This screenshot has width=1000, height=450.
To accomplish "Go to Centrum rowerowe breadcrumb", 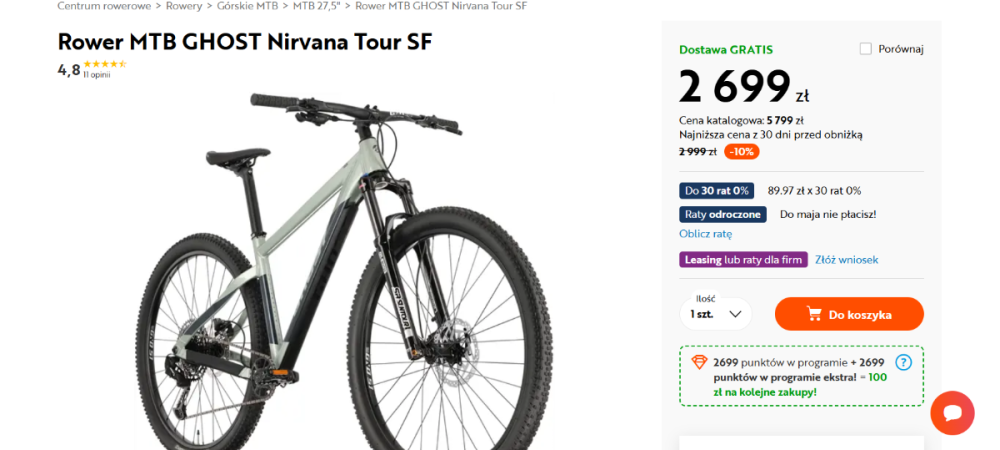I will pyautogui.click(x=104, y=6).
